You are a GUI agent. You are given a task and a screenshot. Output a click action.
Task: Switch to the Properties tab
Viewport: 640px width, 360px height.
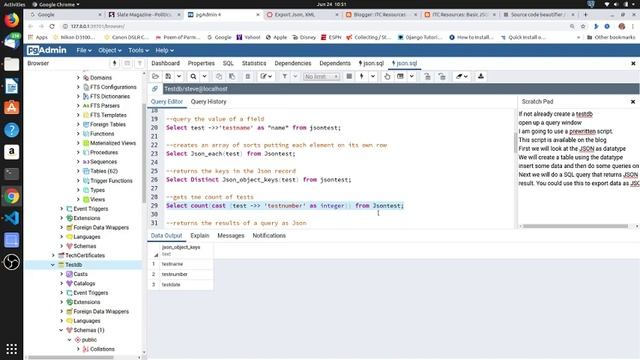pos(201,63)
